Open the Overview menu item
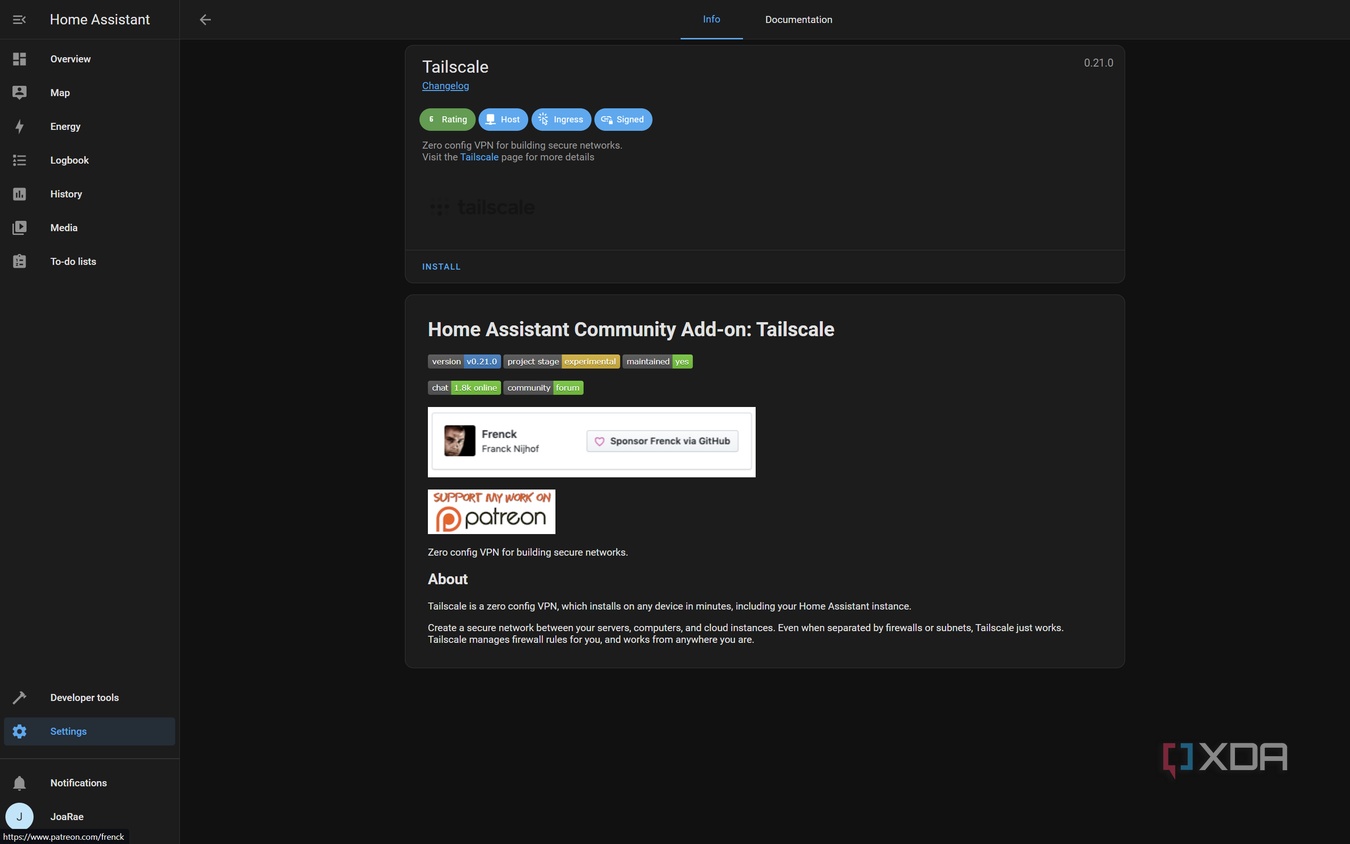 tap(90, 59)
